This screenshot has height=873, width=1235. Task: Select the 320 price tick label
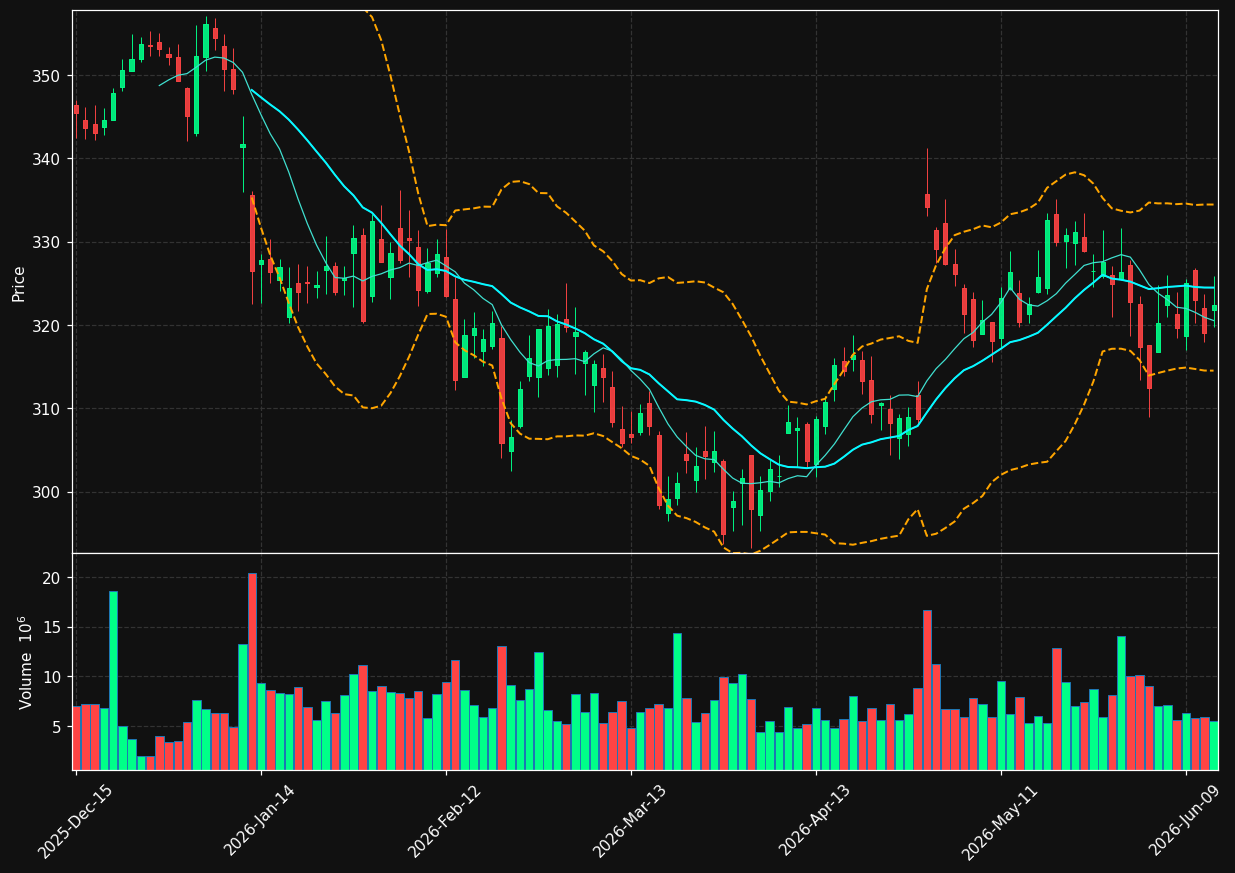[x=46, y=326]
